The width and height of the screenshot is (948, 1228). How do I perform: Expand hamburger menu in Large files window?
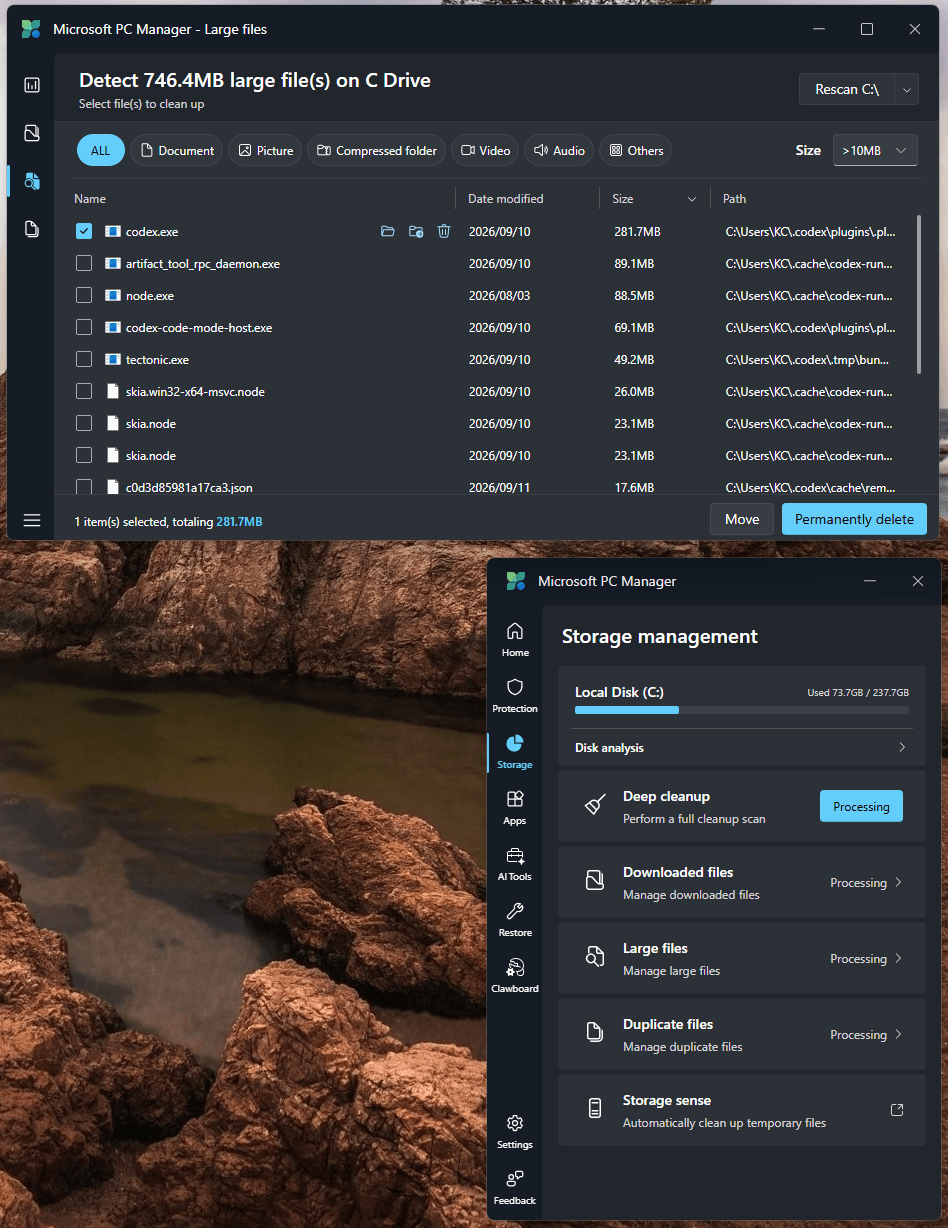(32, 520)
